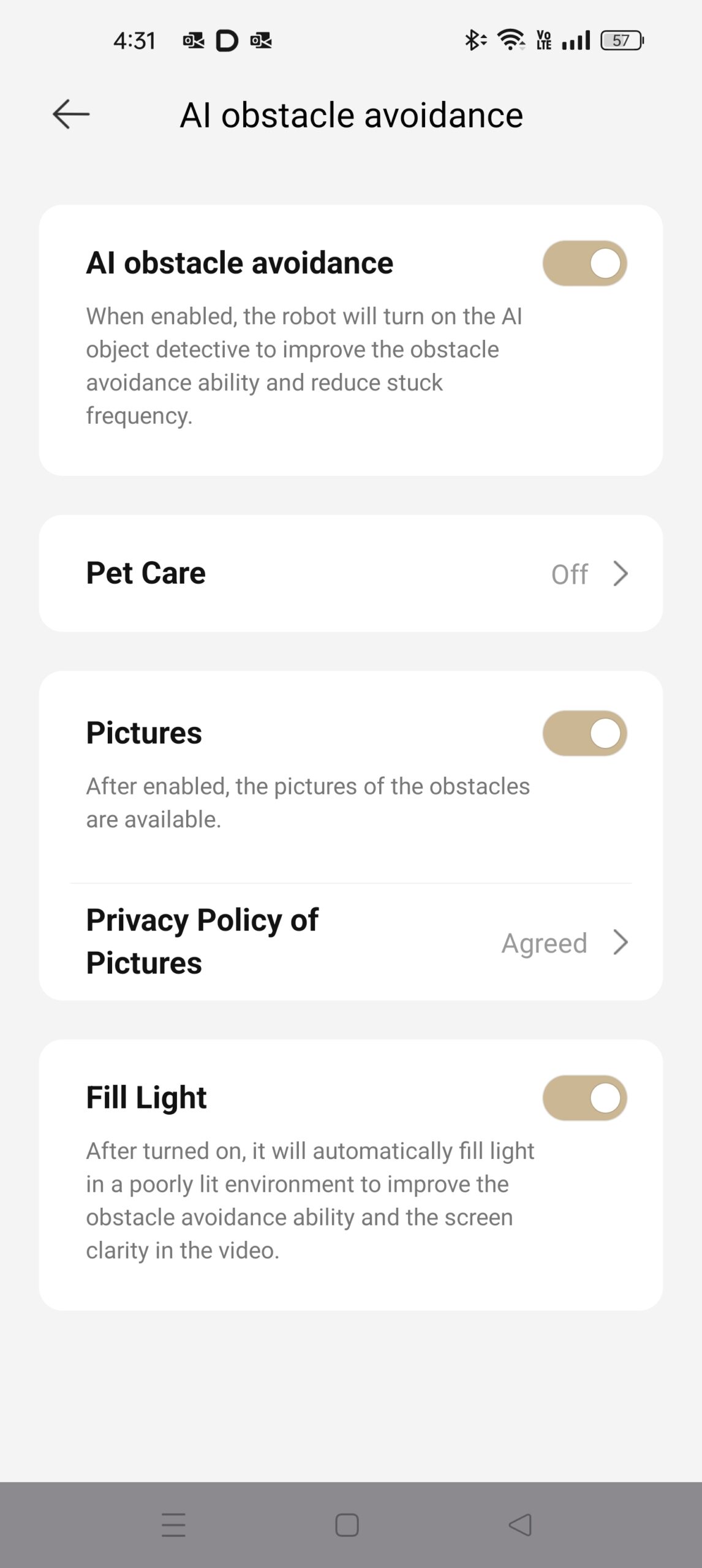
Task: Tap the Wi-Fi status icon
Action: [x=511, y=40]
